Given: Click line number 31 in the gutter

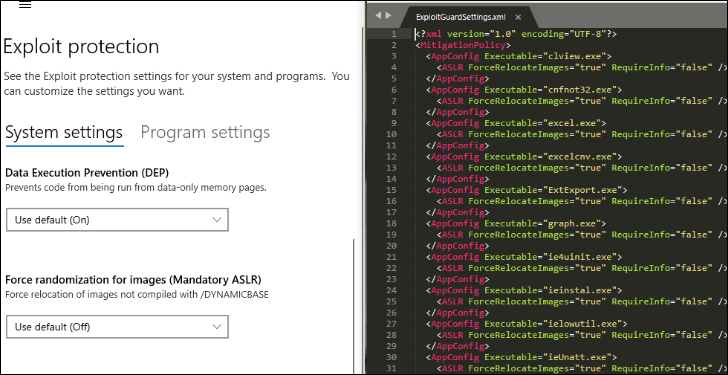Looking at the screenshot, I should pos(391,368).
